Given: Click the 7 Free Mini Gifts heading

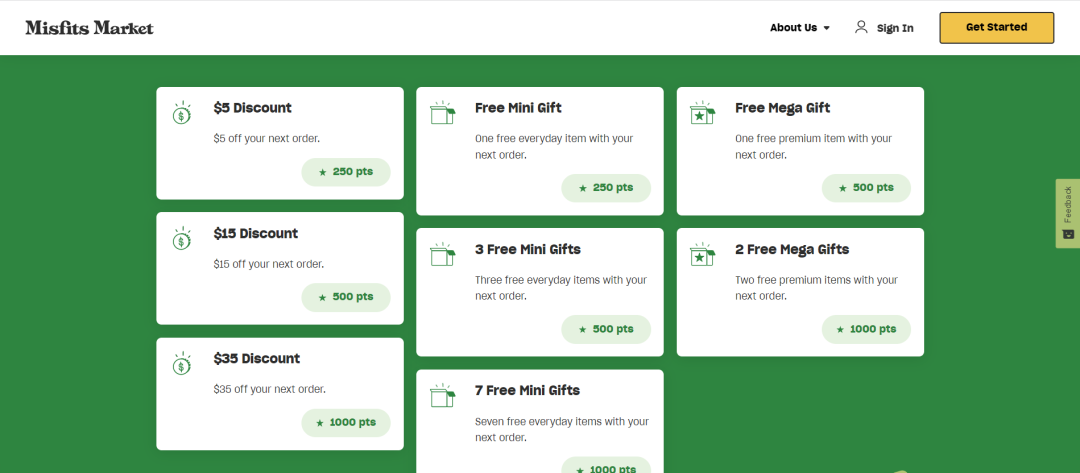Looking at the screenshot, I should pos(528,390).
